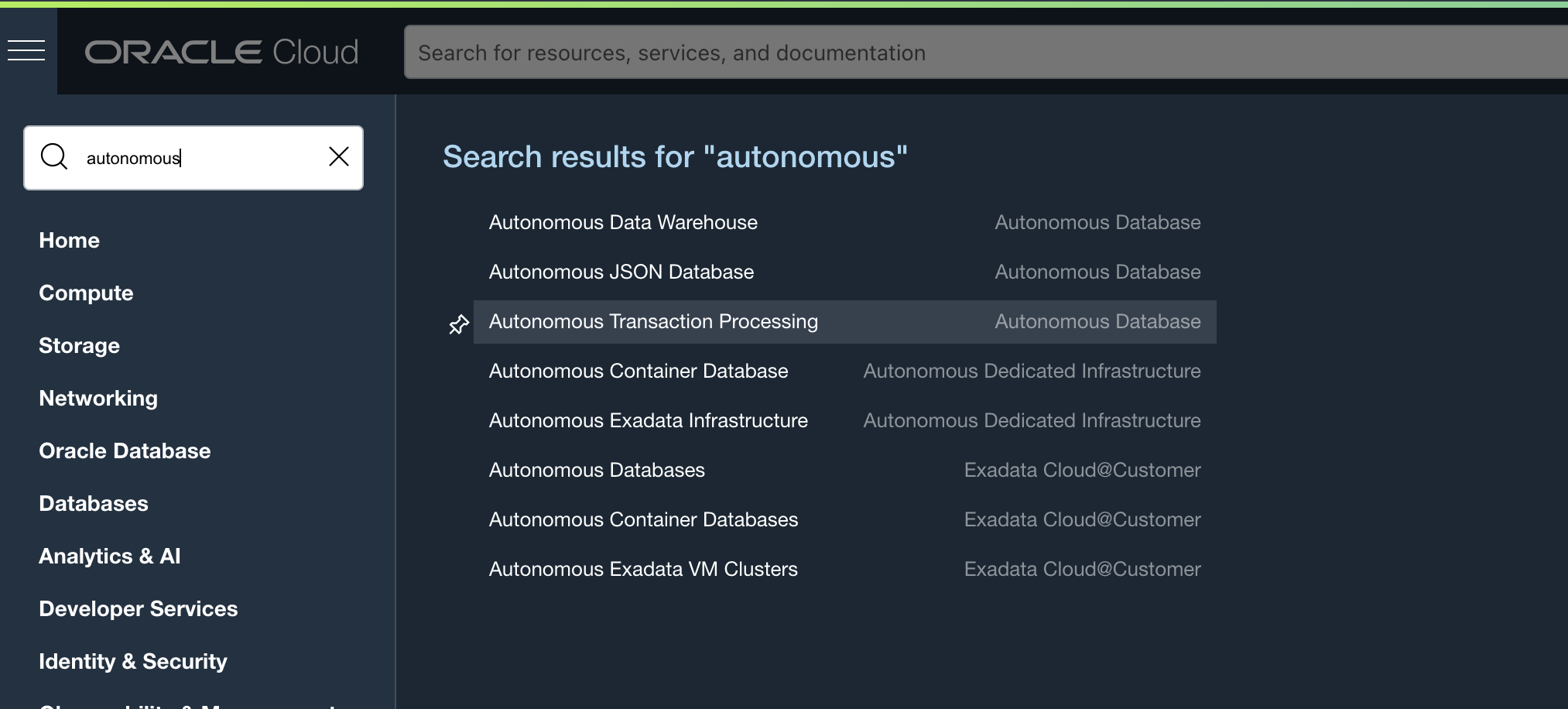The width and height of the screenshot is (1568, 709).
Task: Pin Autonomous Transaction Processing
Action: 459,324
